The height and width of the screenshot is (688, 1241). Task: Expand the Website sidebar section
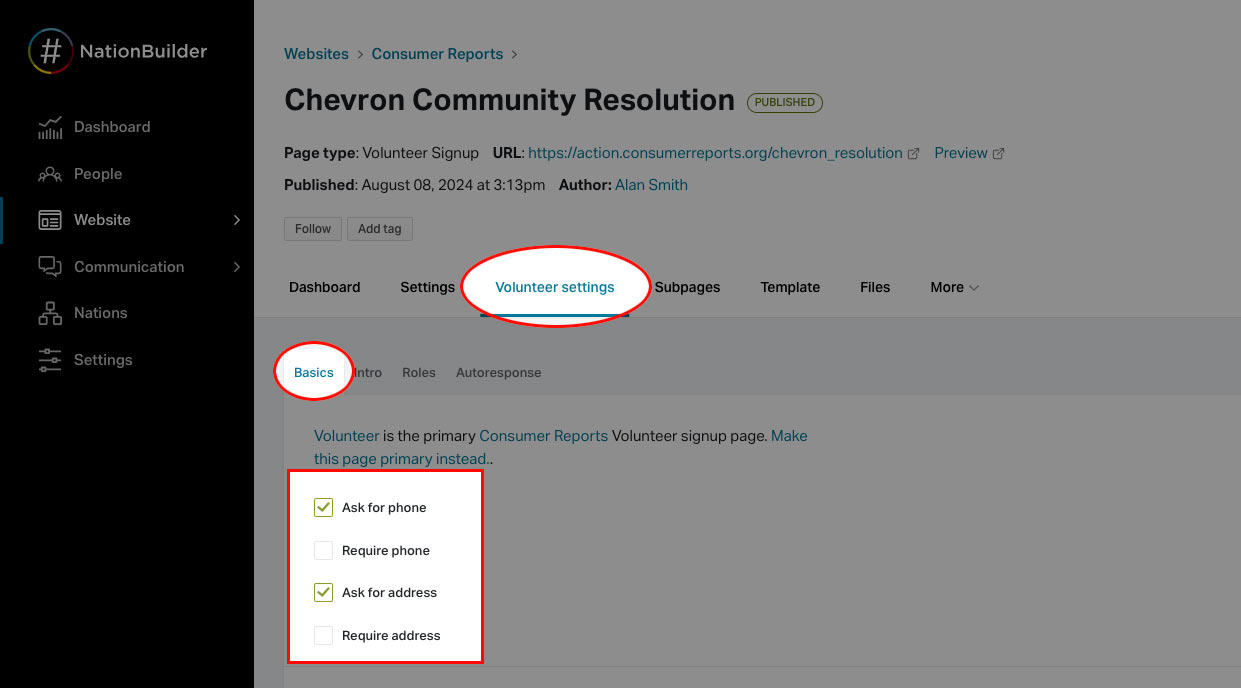(236, 219)
